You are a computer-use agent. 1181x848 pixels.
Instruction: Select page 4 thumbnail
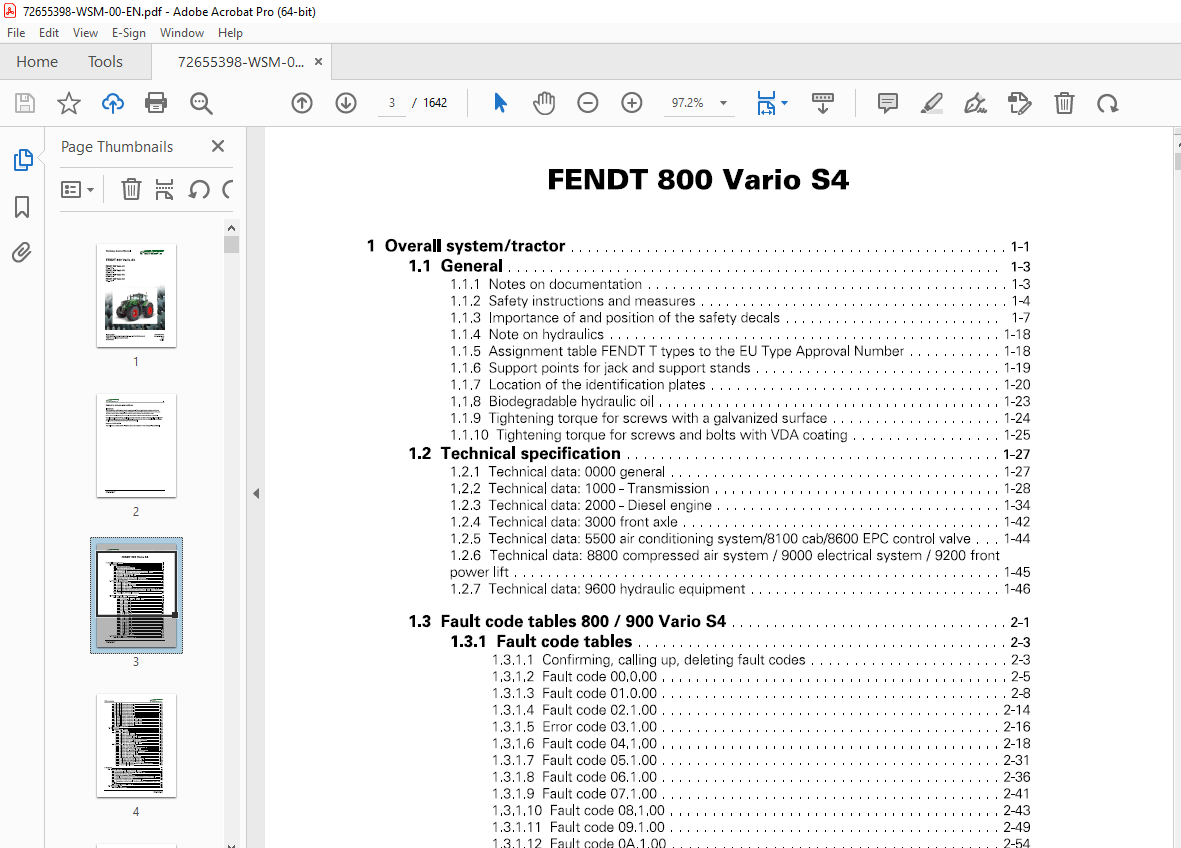click(x=136, y=745)
